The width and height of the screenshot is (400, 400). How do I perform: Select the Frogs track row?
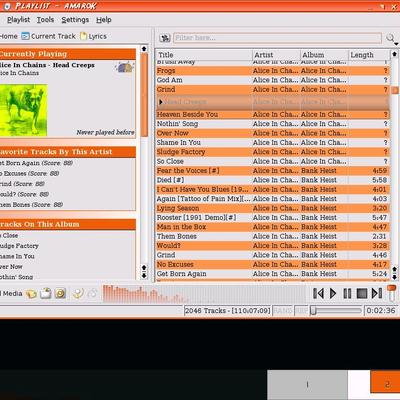click(273, 71)
